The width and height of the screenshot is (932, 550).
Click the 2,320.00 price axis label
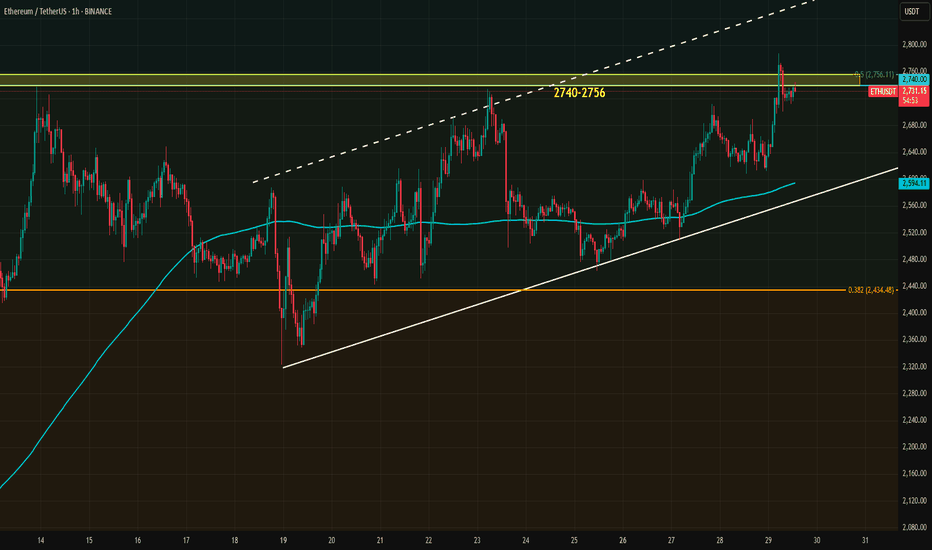pos(914,367)
